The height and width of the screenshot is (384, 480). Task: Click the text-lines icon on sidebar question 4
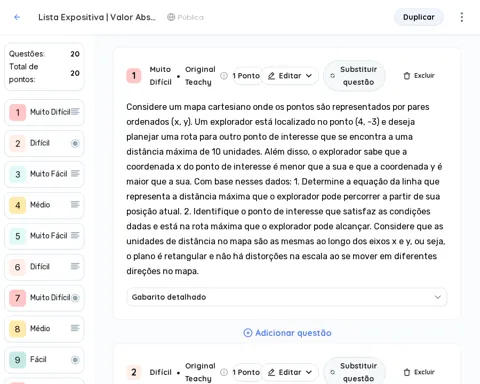75,204
